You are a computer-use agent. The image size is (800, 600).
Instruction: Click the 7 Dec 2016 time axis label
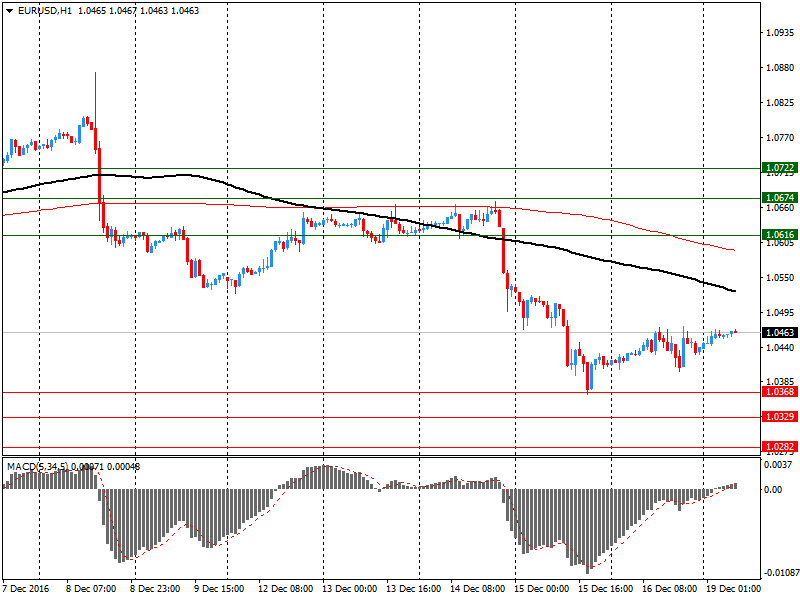[26, 589]
